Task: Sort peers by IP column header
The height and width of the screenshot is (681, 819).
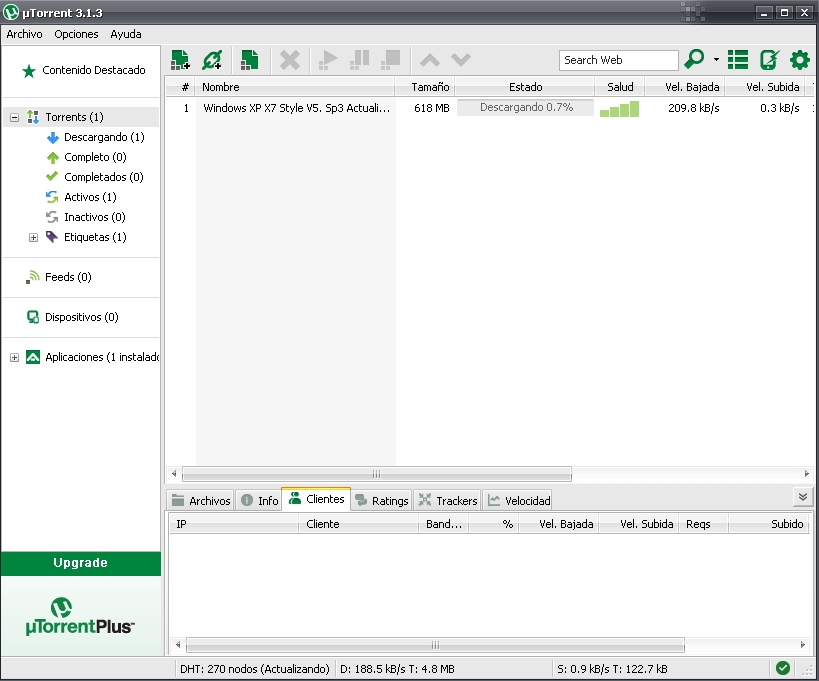Action: point(233,524)
